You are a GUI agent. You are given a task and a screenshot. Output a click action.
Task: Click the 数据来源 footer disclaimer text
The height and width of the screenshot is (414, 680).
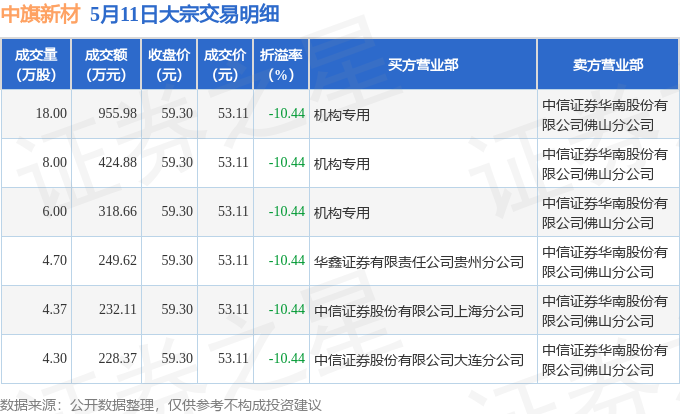click(x=161, y=405)
